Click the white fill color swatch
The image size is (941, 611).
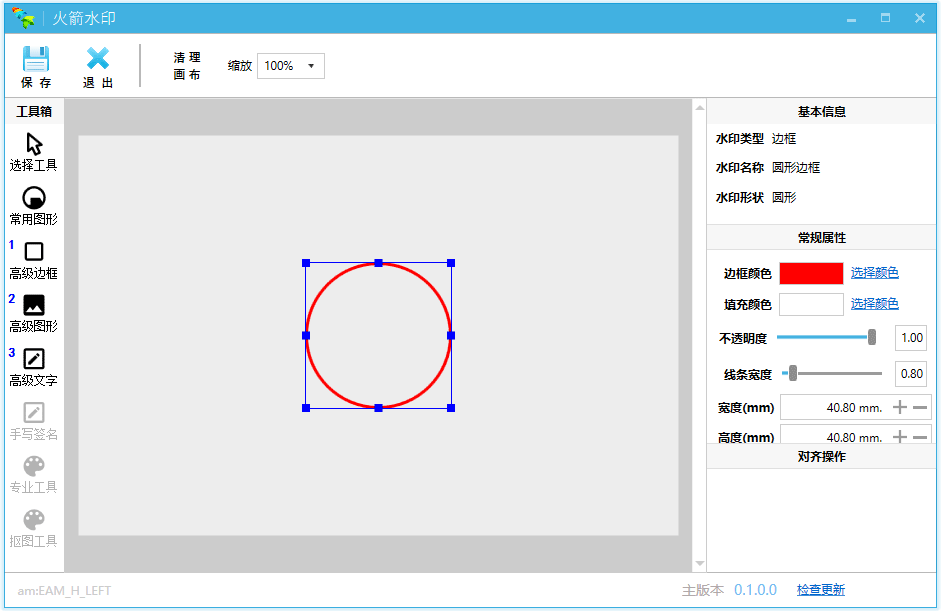(811, 304)
